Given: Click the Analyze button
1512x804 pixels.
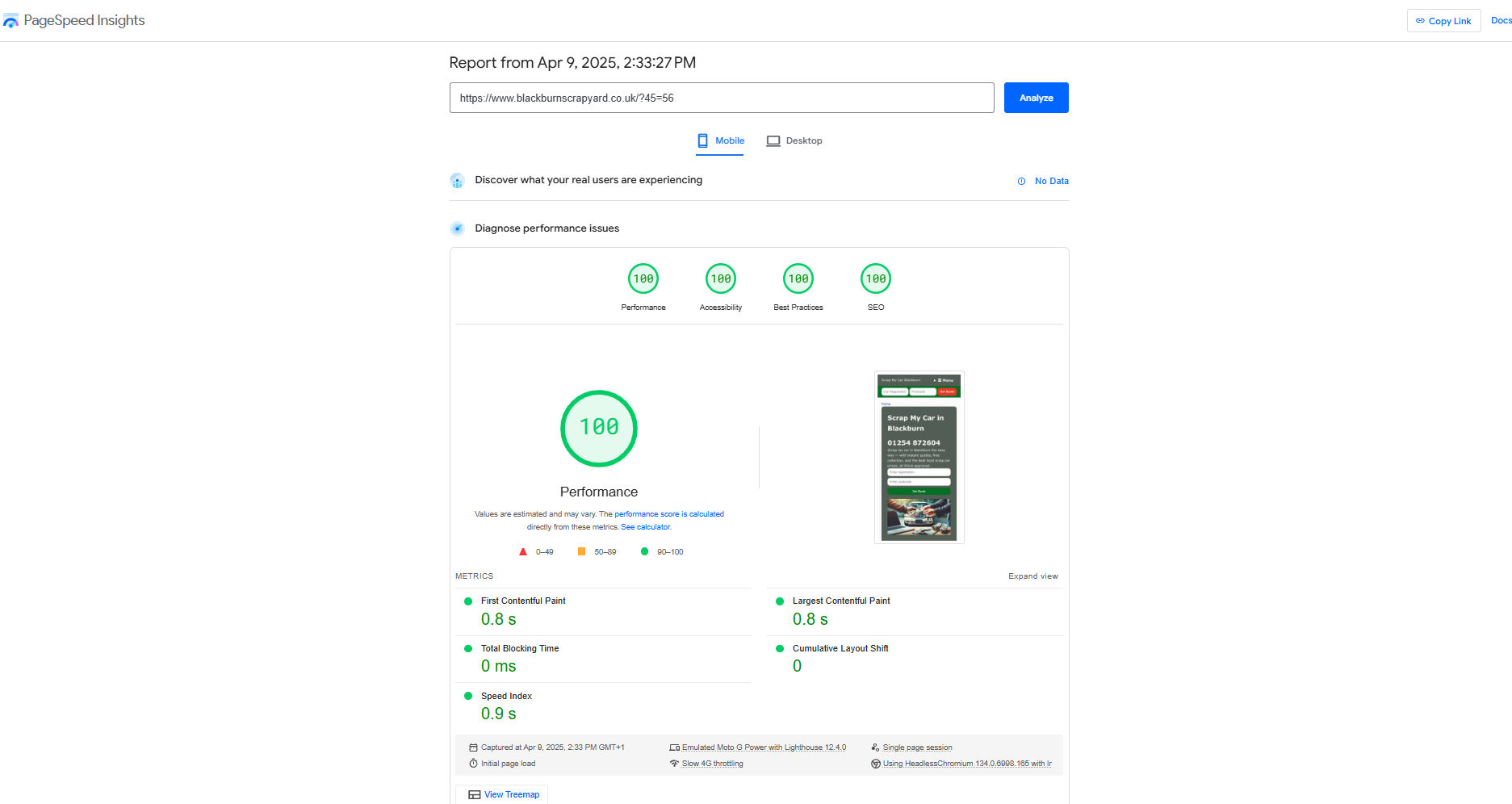Looking at the screenshot, I should click(x=1036, y=98).
